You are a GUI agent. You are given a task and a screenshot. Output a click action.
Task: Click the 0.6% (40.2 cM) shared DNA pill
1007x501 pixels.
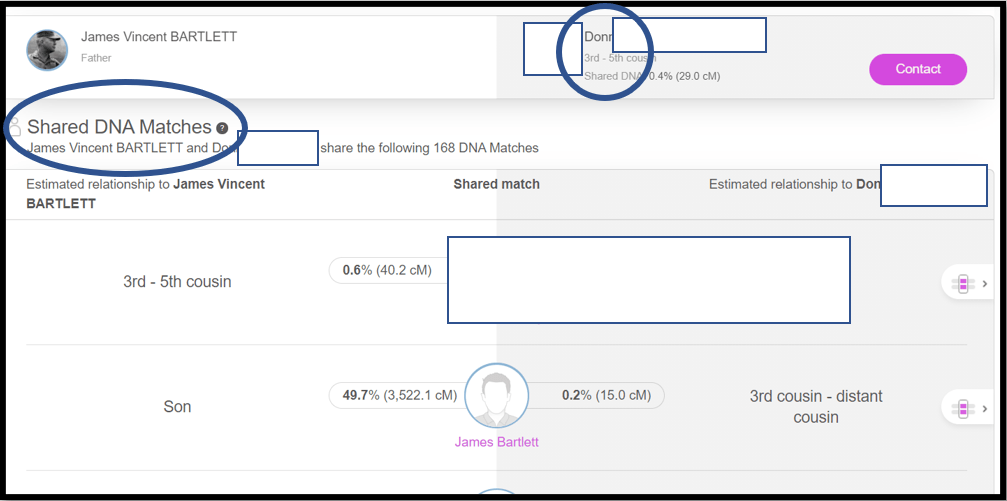click(x=385, y=270)
